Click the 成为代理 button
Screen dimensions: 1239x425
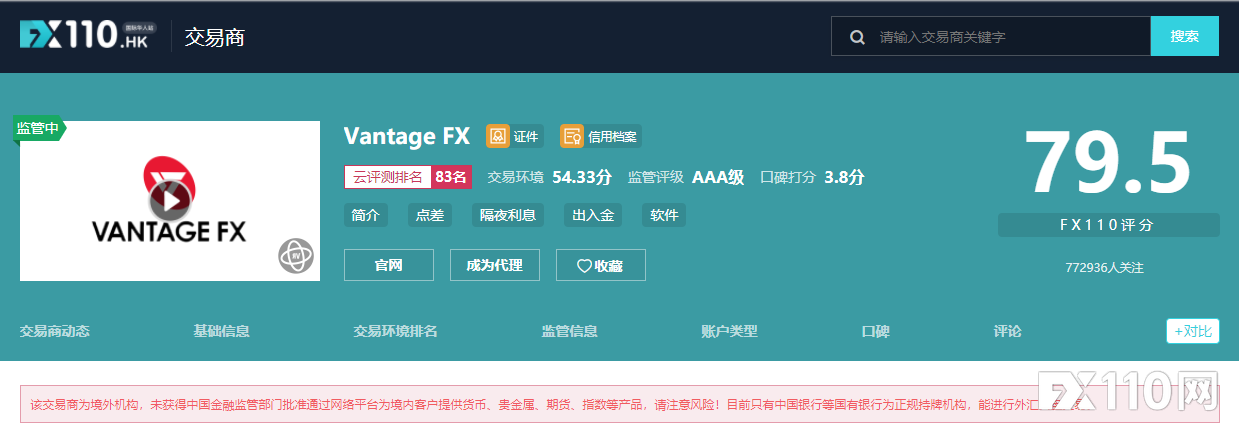tap(495, 265)
